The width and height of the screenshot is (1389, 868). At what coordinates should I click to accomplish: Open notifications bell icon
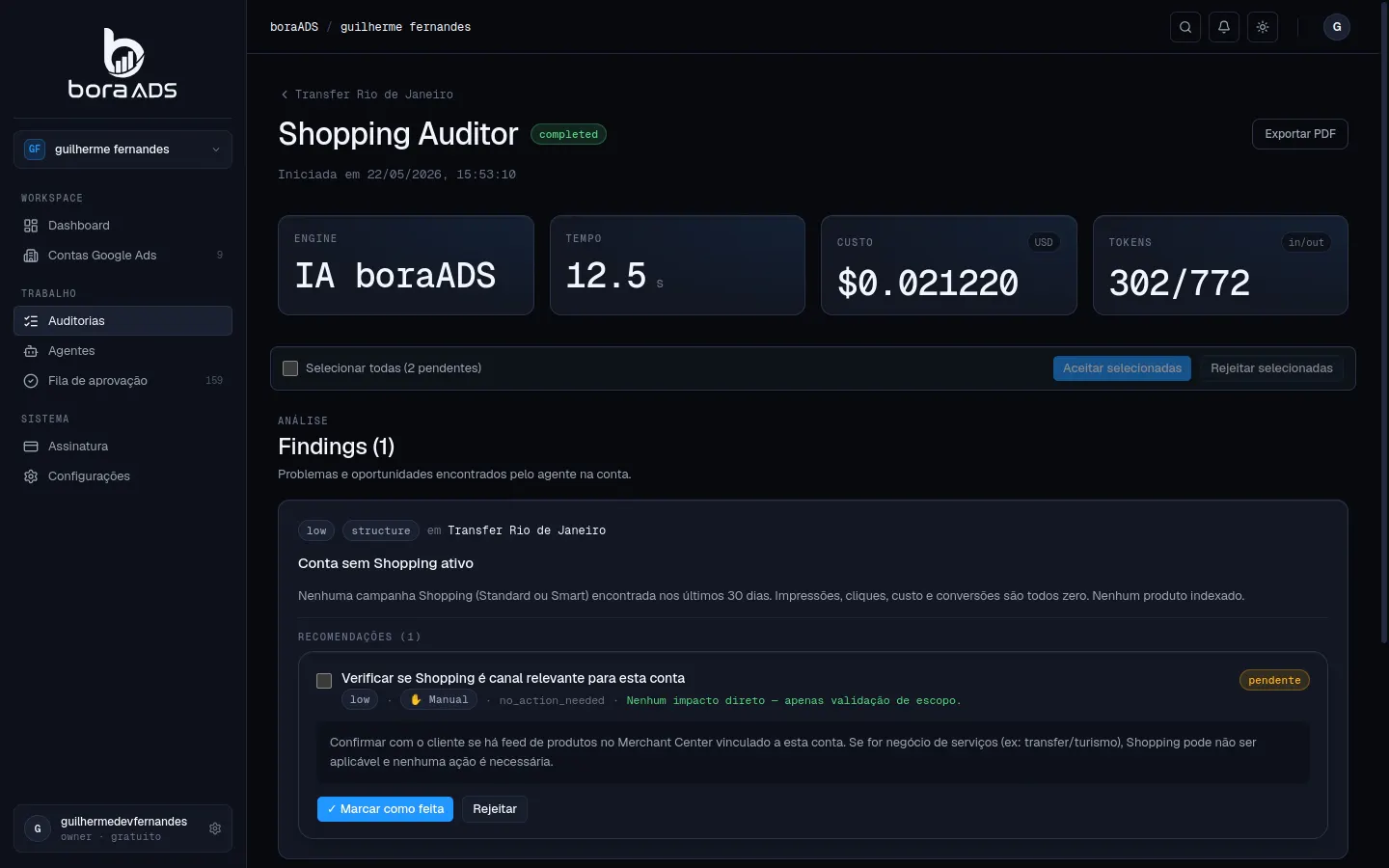tap(1224, 27)
